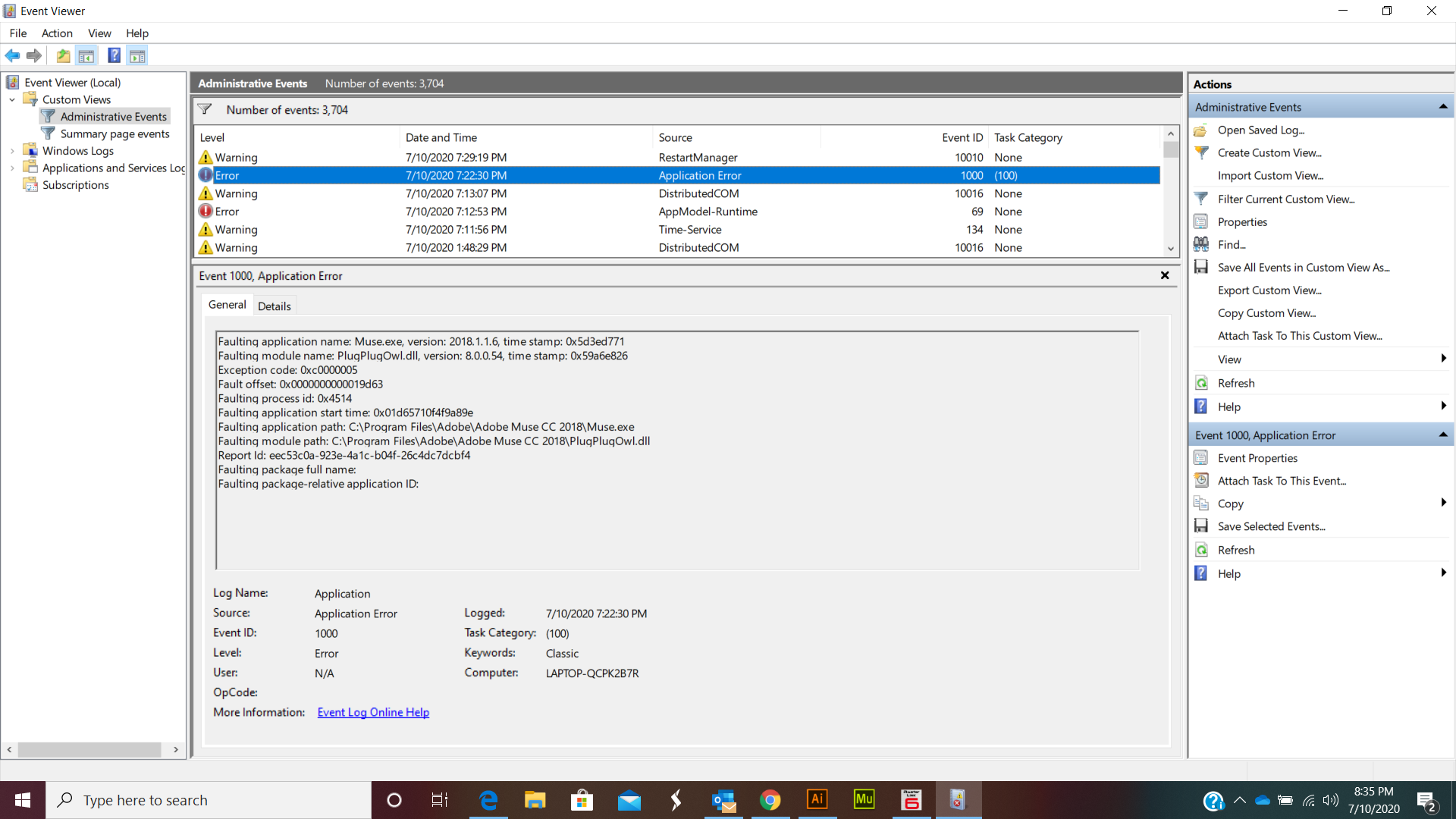
Task: Click the Details tab in event details
Action: click(273, 306)
